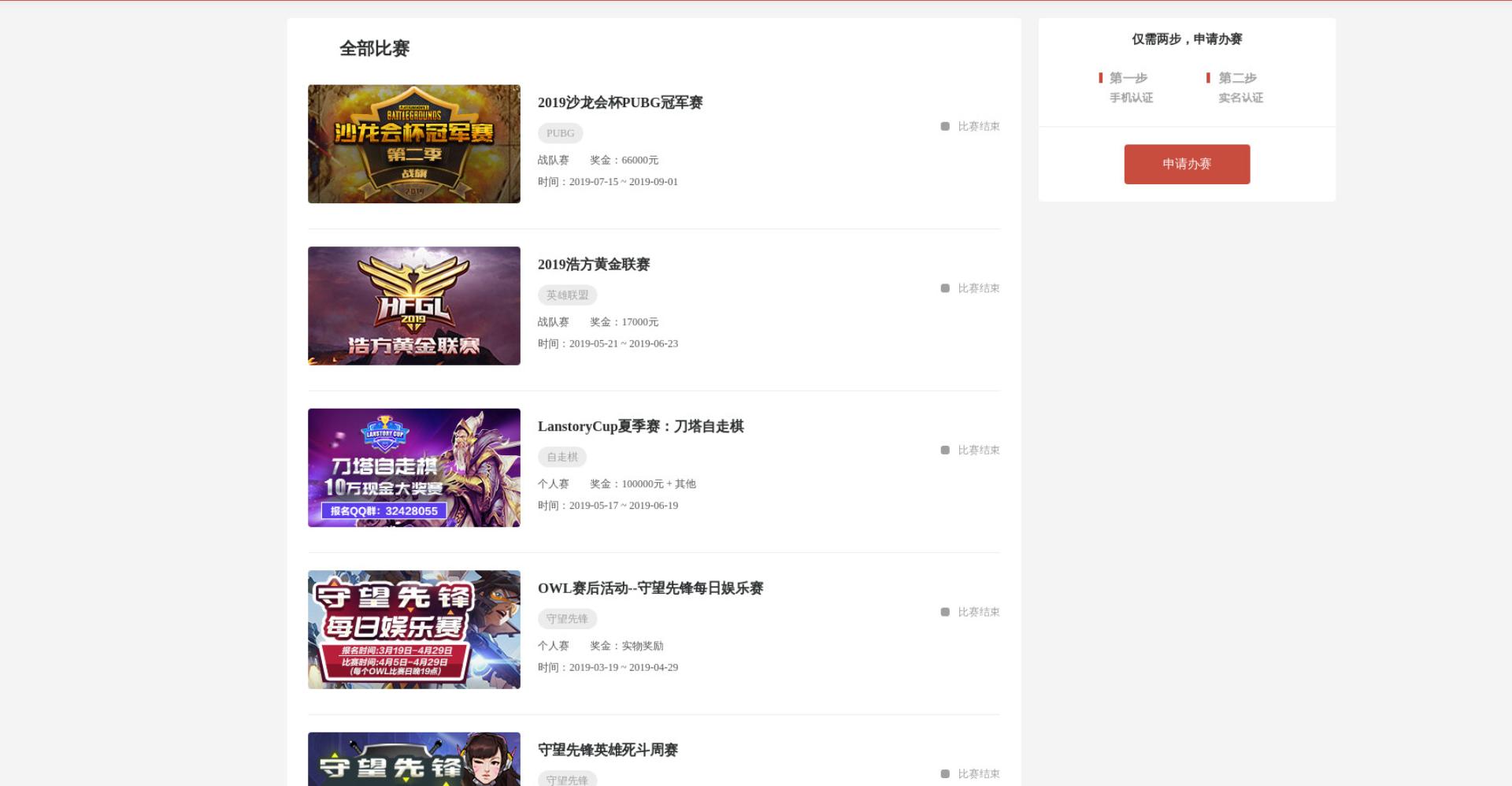Click status square icon for 刀塔自走棋
Viewport: 1512px width, 786px height.
point(945,450)
